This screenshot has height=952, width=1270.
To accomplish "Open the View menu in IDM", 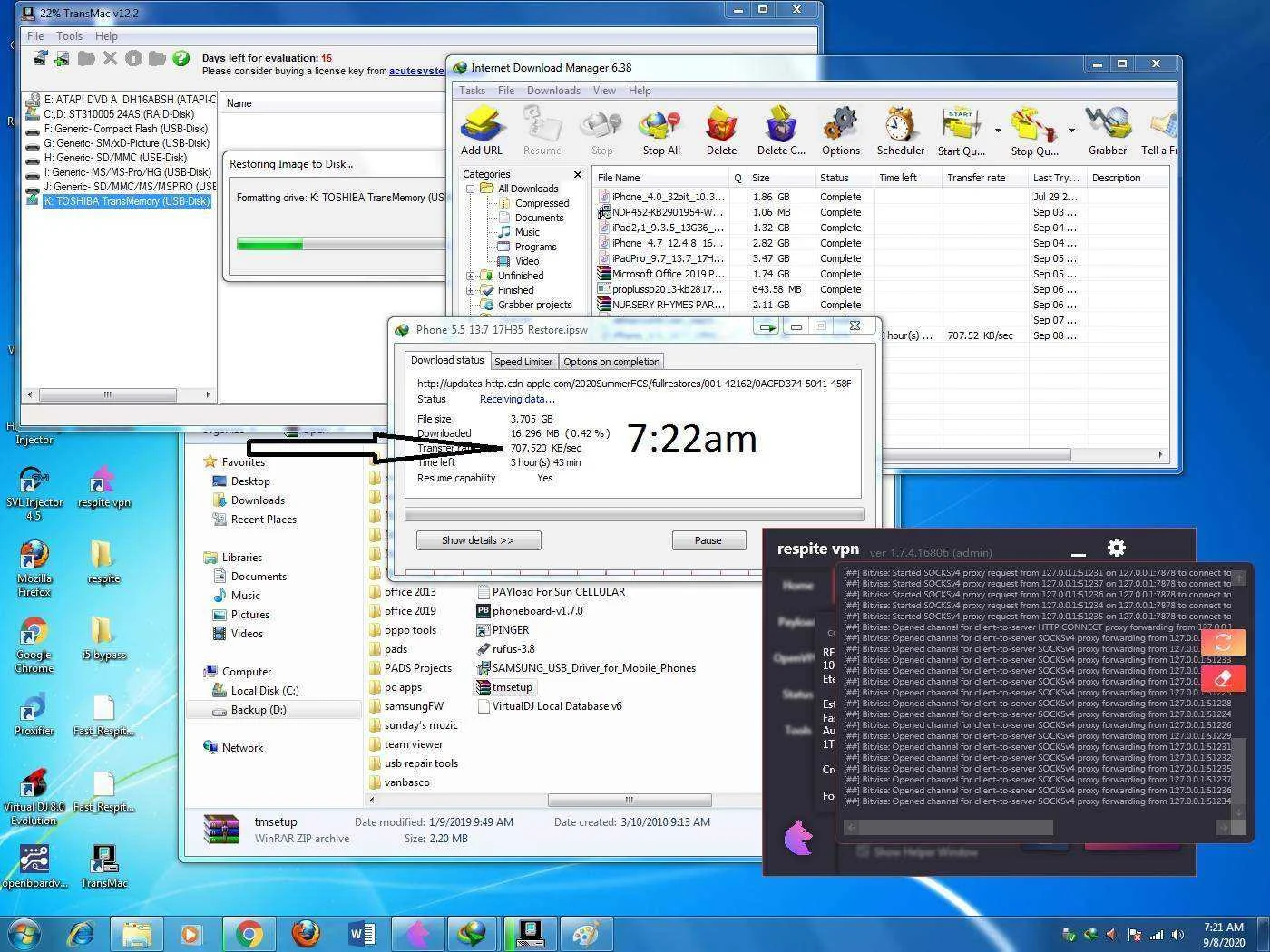I will coord(604,91).
